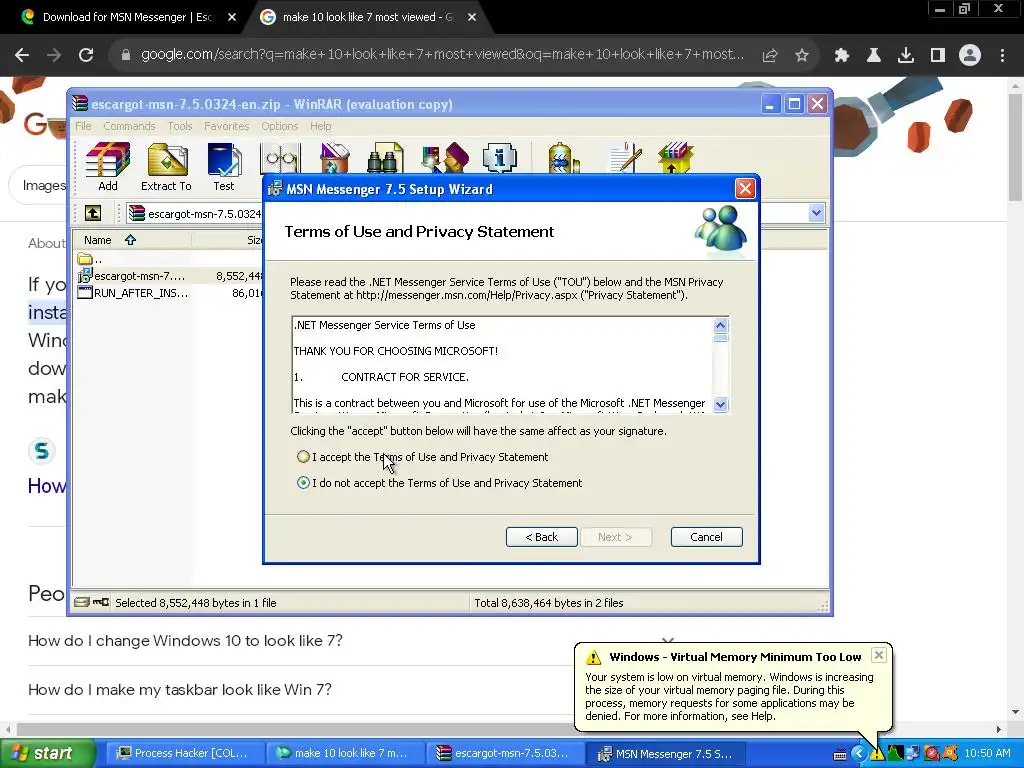Image resolution: width=1024 pixels, height=768 pixels.
Task: Open WinRAR File menu
Action: [x=83, y=126]
